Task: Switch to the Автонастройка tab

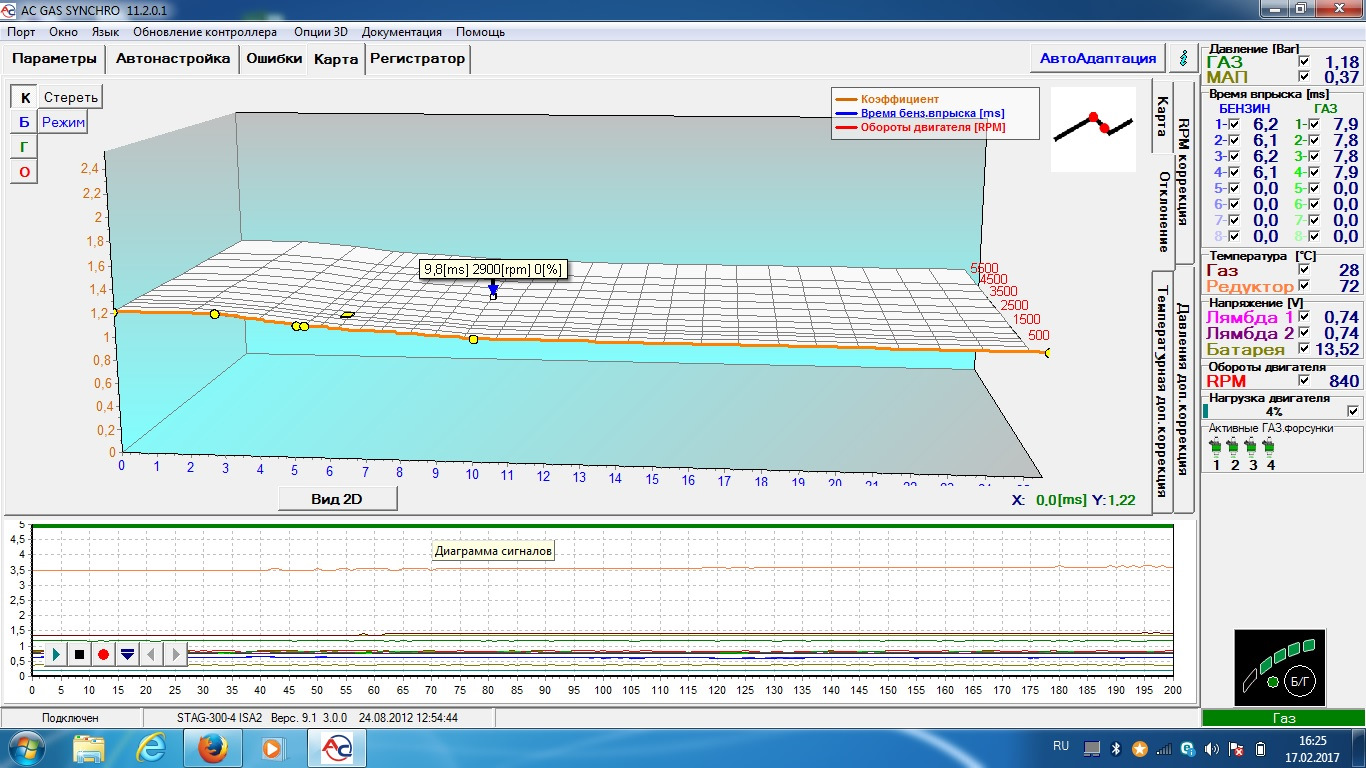Action: point(173,58)
